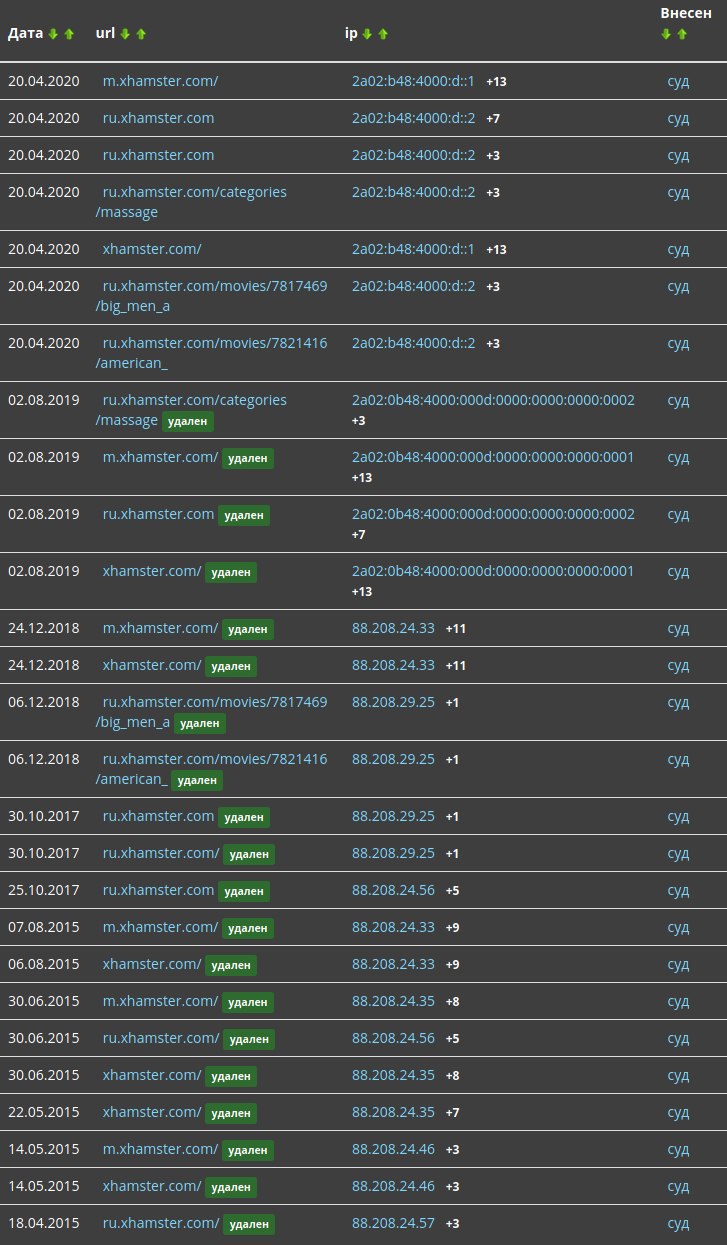Expand +11 in the 24.12.2018 m.xhamster.com/ row
This screenshot has height=1245, width=727.
tap(456, 629)
